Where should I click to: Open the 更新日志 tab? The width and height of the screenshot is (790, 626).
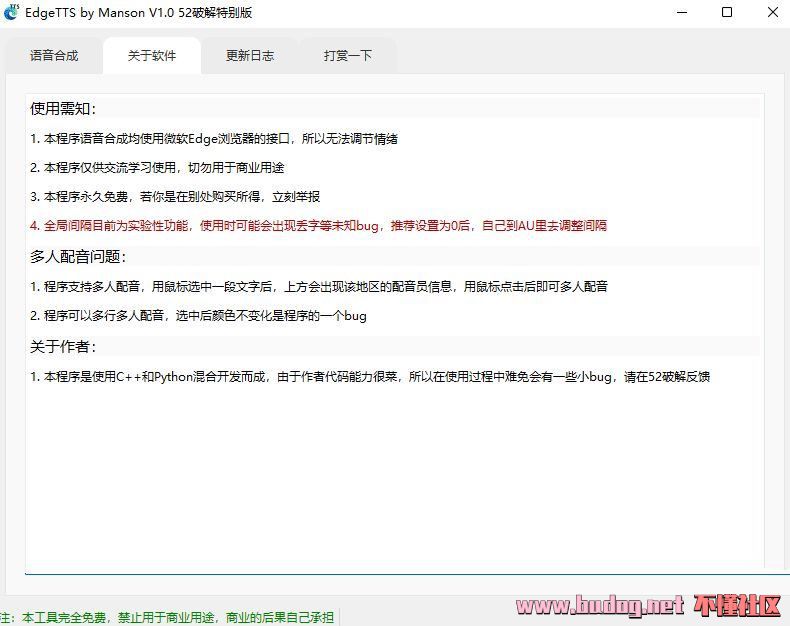[250, 55]
